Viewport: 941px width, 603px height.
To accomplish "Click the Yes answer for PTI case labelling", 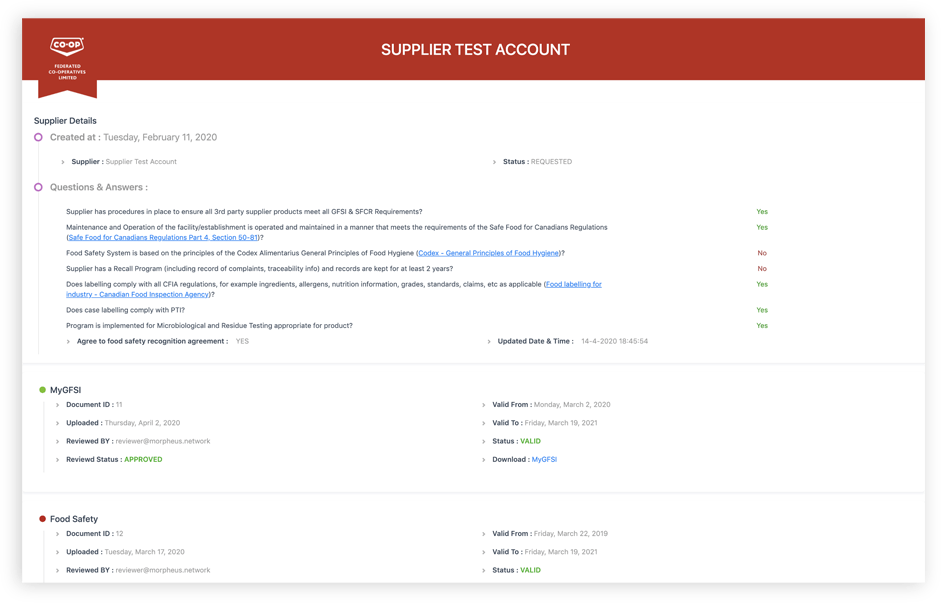I will [762, 310].
